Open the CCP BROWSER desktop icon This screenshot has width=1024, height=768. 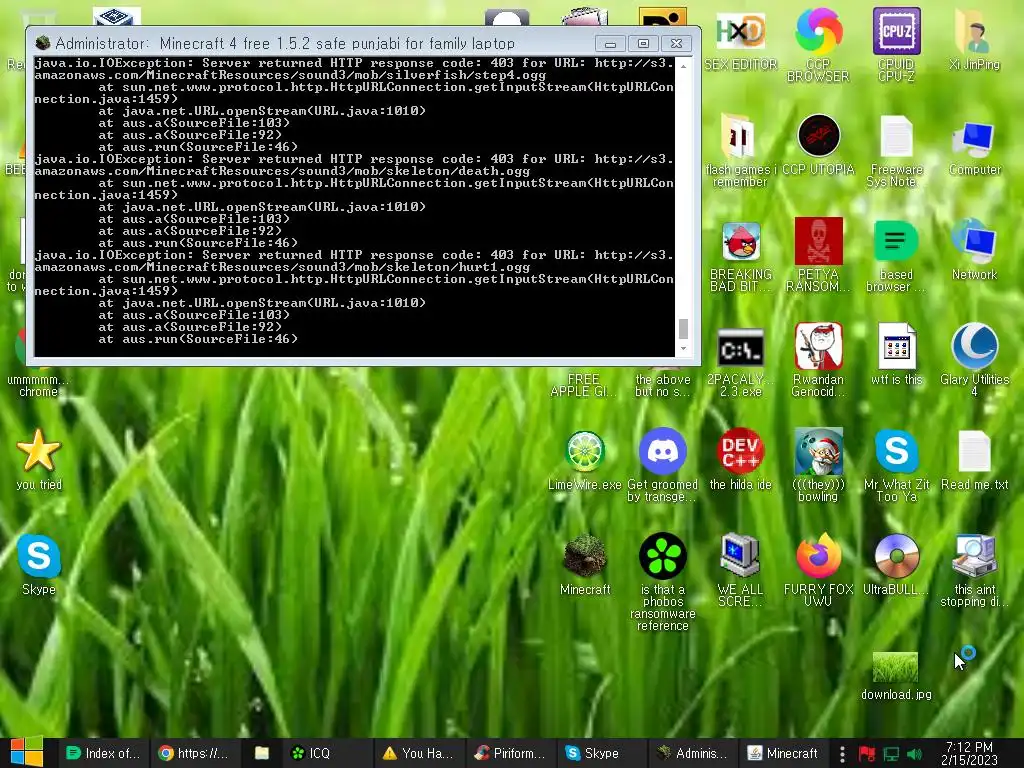(x=818, y=31)
